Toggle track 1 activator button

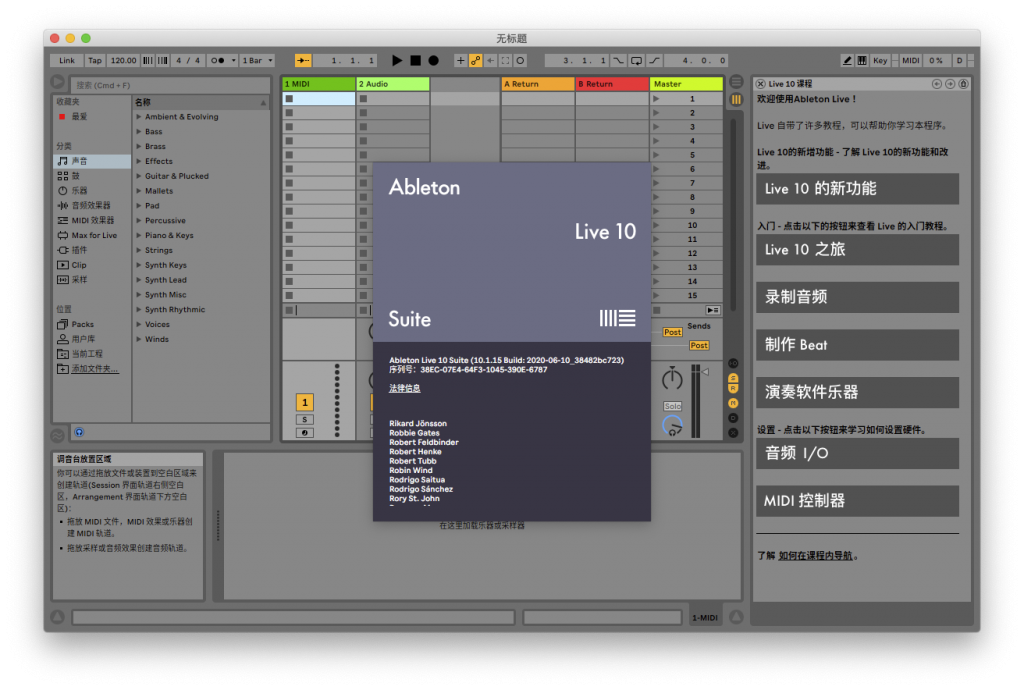pos(304,402)
